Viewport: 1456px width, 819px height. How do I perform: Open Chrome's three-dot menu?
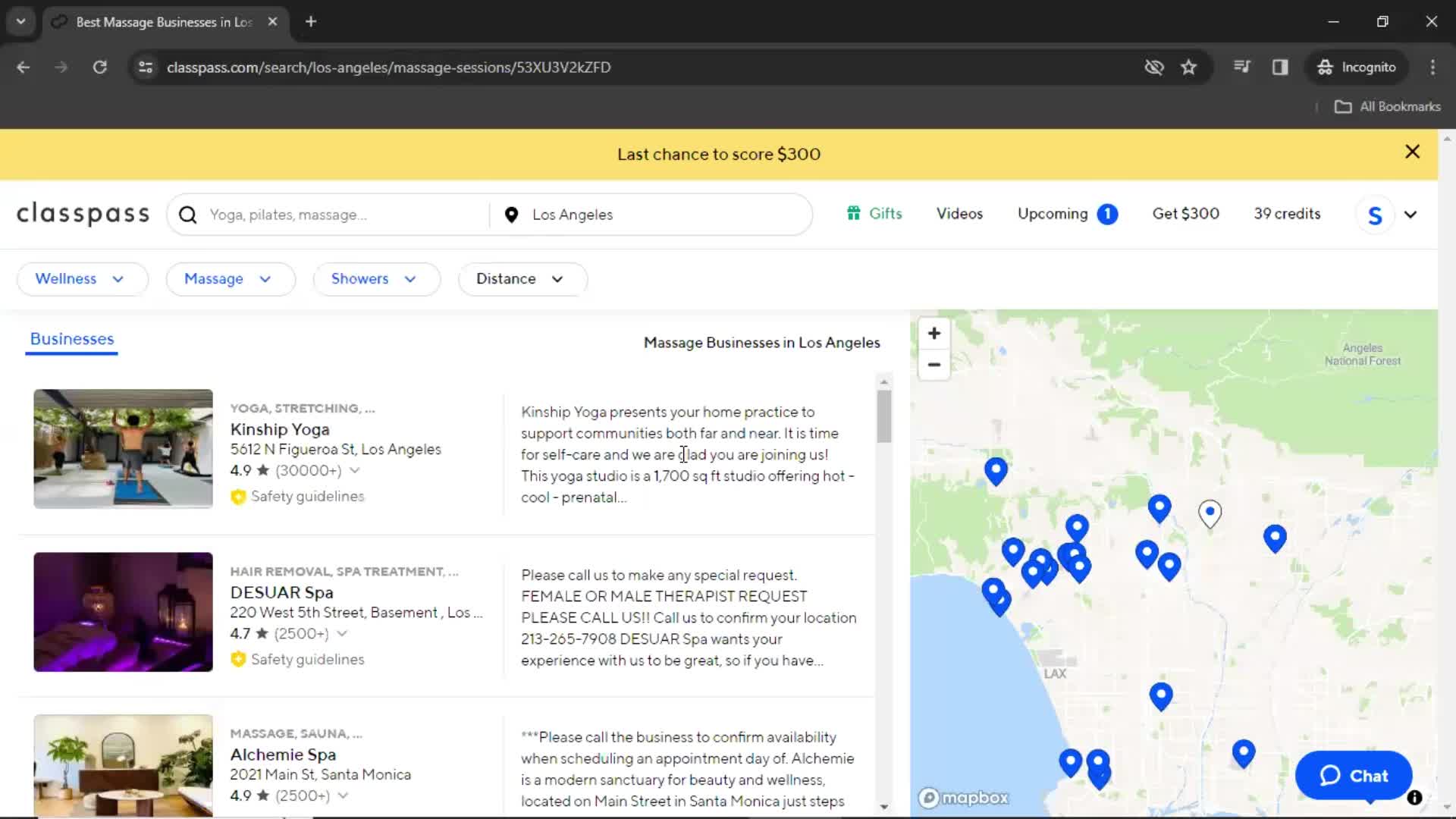pyautogui.click(x=1432, y=67)
